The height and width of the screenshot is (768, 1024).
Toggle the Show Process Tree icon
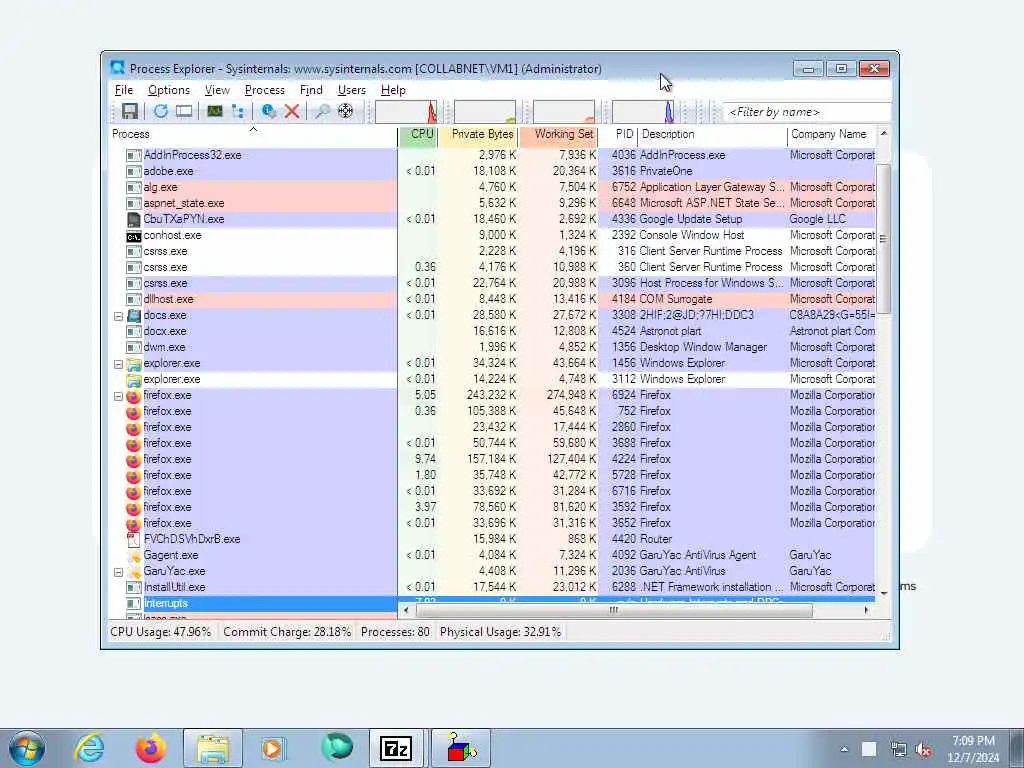238,112
